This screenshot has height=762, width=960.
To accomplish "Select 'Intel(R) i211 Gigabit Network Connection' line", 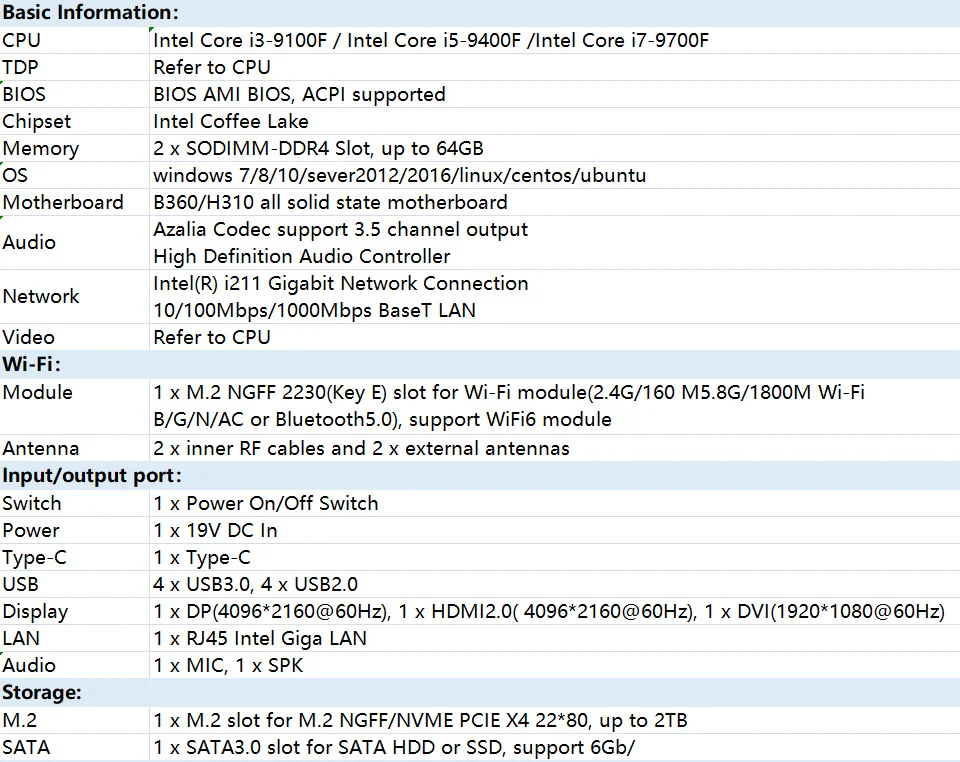I will (341, 283).
